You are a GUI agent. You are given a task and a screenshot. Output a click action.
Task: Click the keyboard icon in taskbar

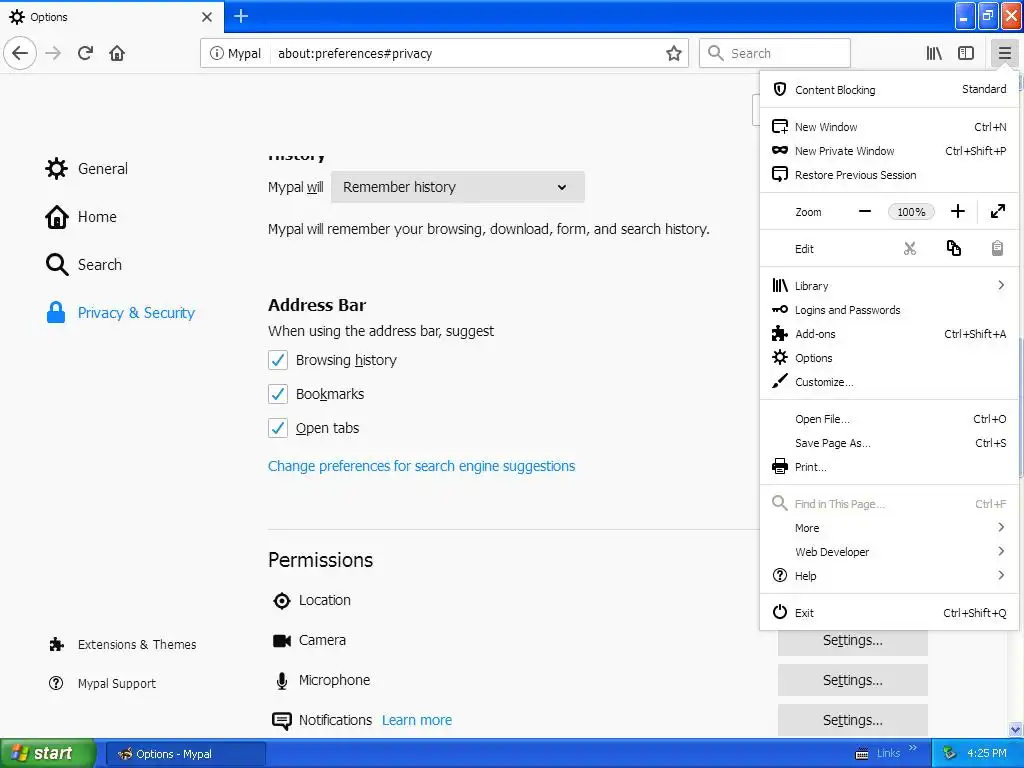861,754
